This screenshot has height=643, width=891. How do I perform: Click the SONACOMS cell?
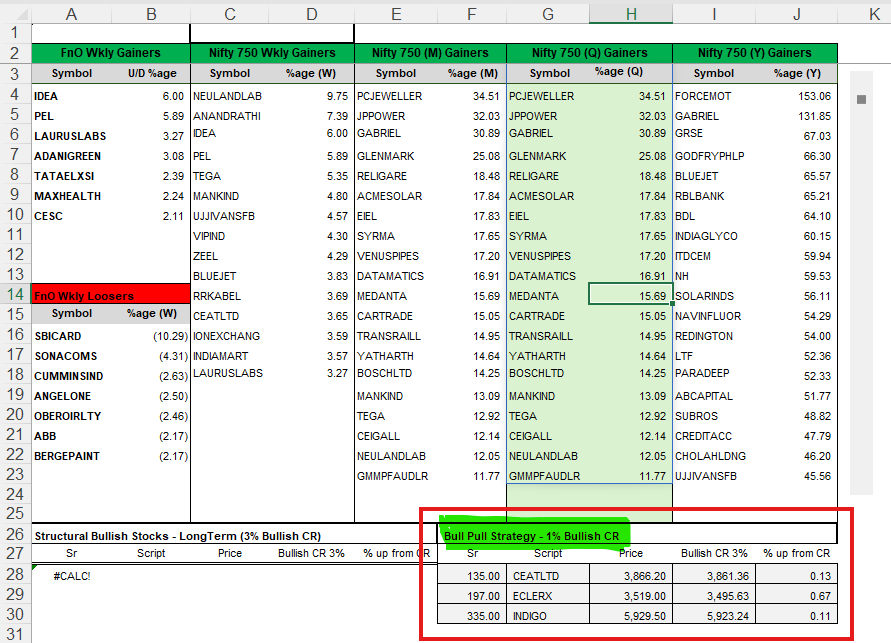(x=71, y=356)
